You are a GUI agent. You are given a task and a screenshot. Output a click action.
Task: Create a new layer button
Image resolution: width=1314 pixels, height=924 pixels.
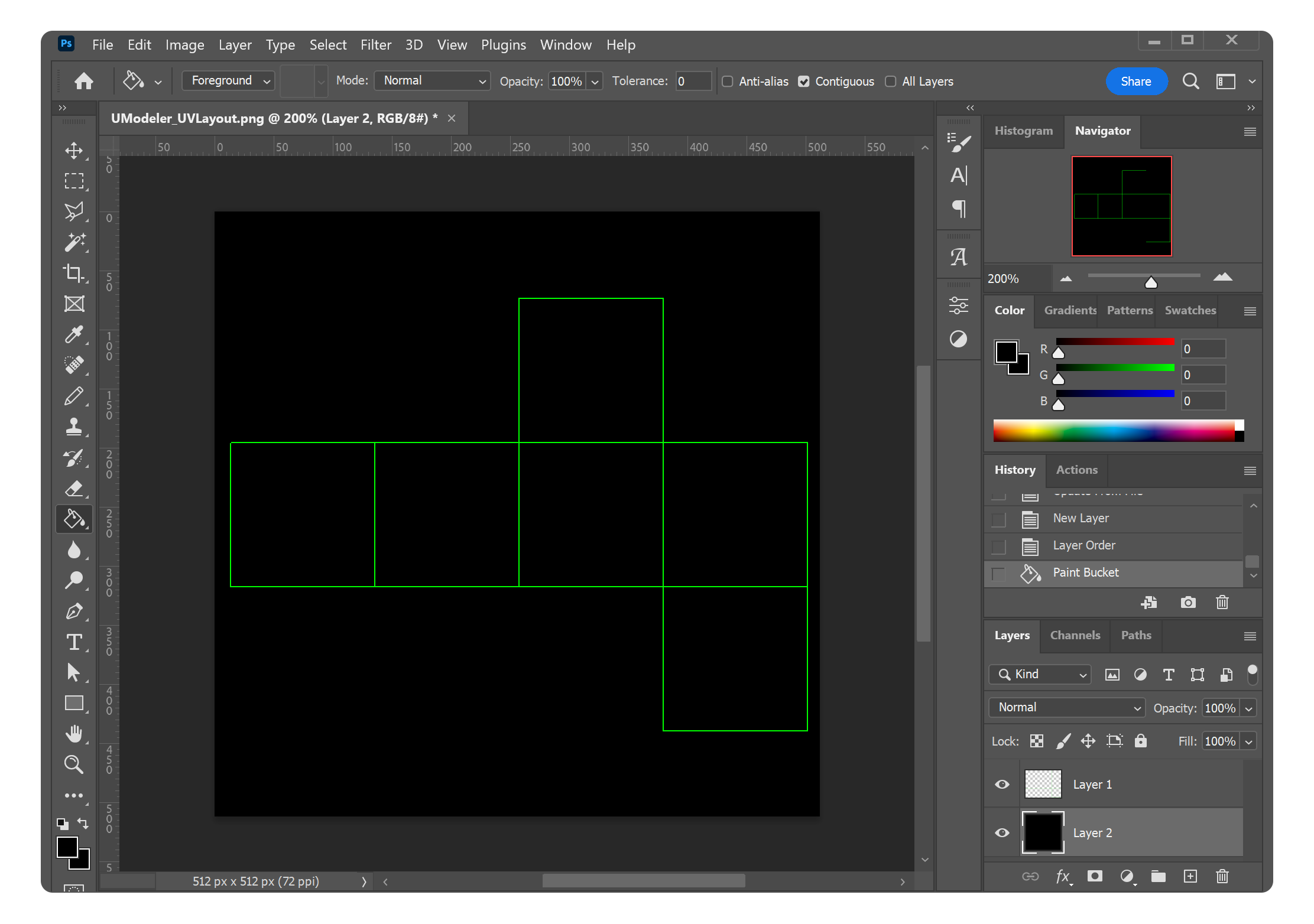(1190, 876)
